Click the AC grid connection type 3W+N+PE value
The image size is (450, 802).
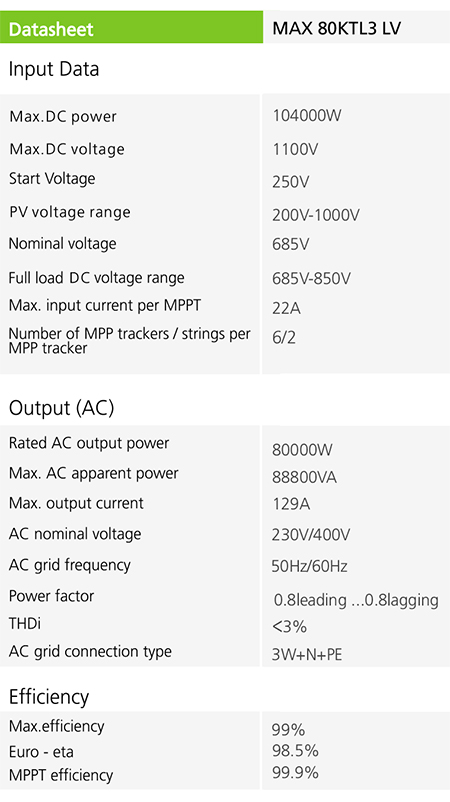pyautogui.click(x=307, y=655)
